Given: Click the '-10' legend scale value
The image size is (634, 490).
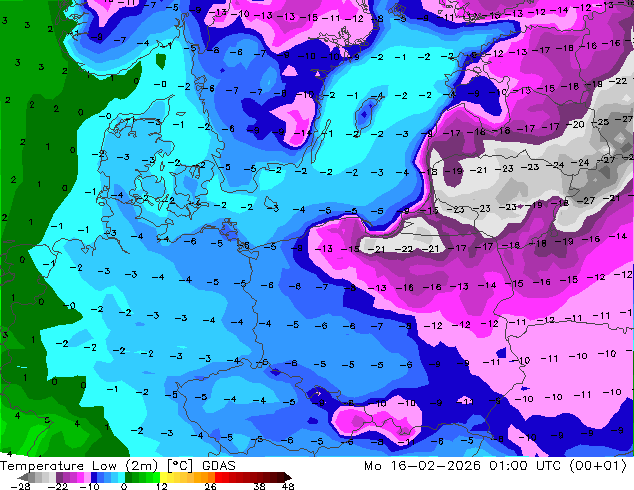Looking at the screenshot, I should point(89,486).
